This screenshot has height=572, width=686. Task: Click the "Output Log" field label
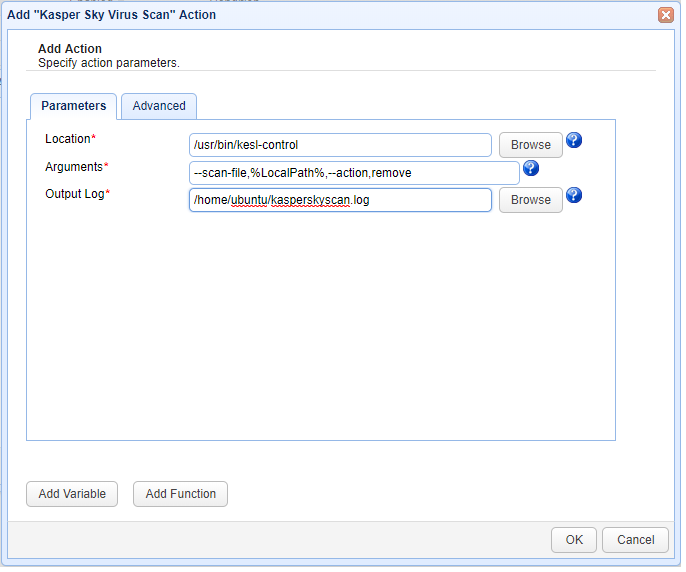point(78,195)
